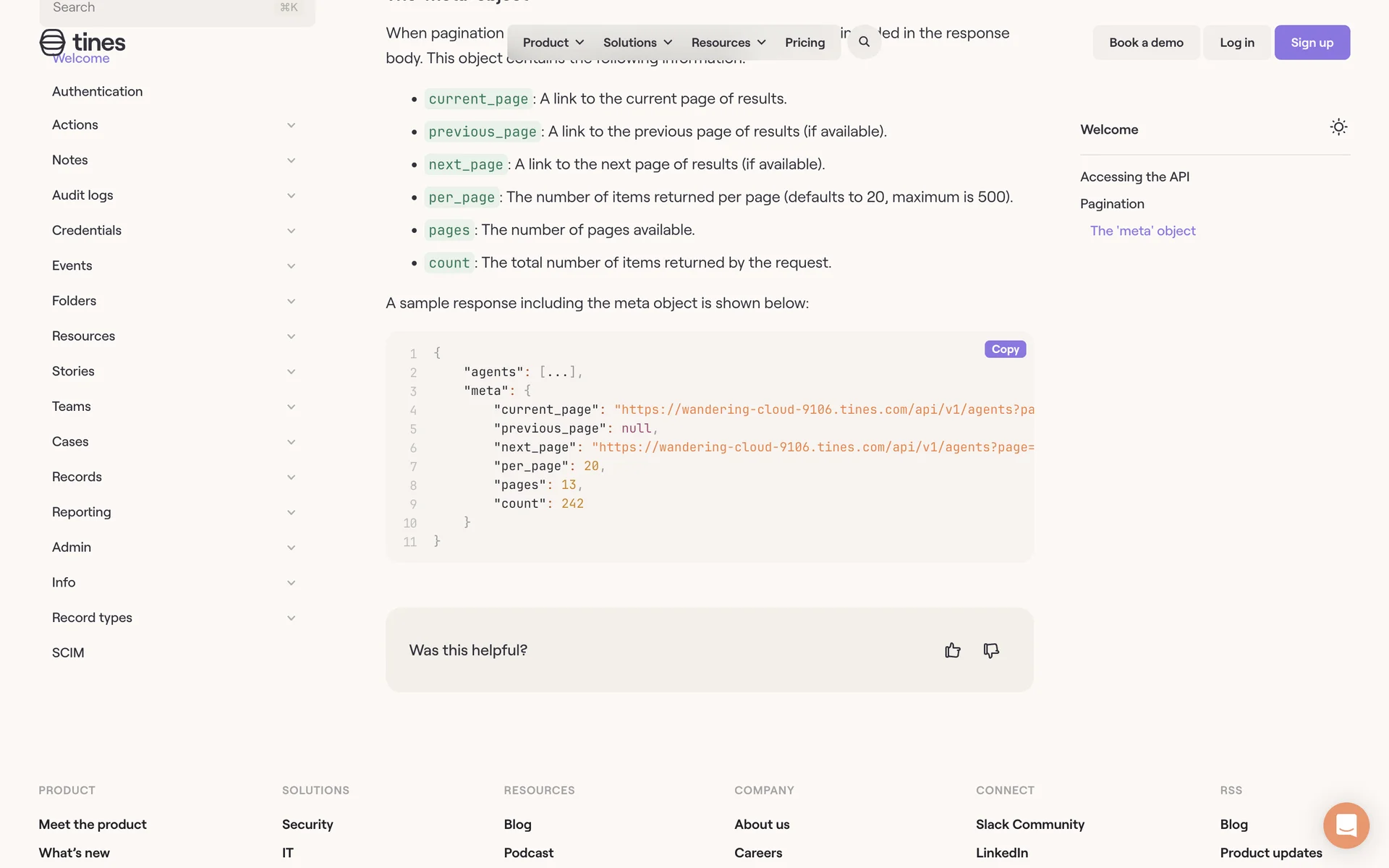The height and width of the screenshot is (868, 1389).
Task: Jump to Pagination section link
Action: tap(1112, 204)
